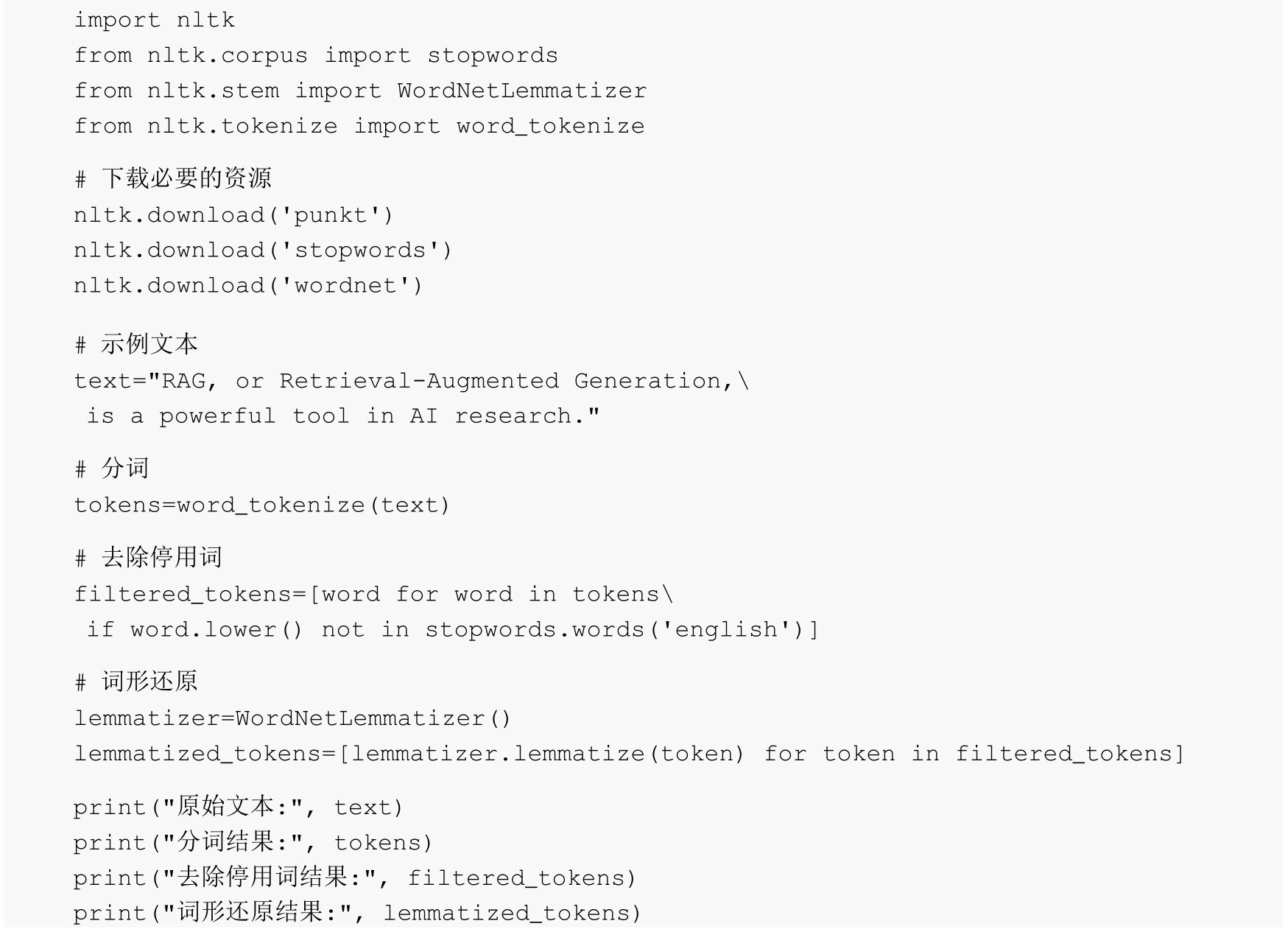1288x932 pixels.
Task: Click the nltk.download('punkt') line
Action: [233, 215]
